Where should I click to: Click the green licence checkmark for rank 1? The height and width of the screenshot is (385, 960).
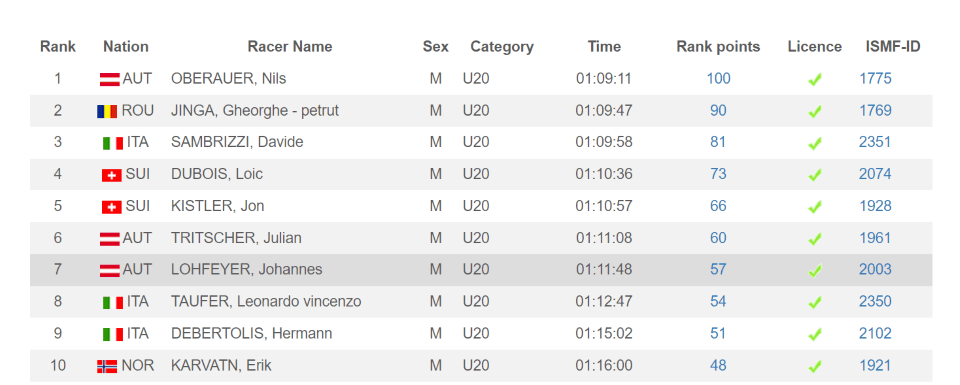click(814, 80)
